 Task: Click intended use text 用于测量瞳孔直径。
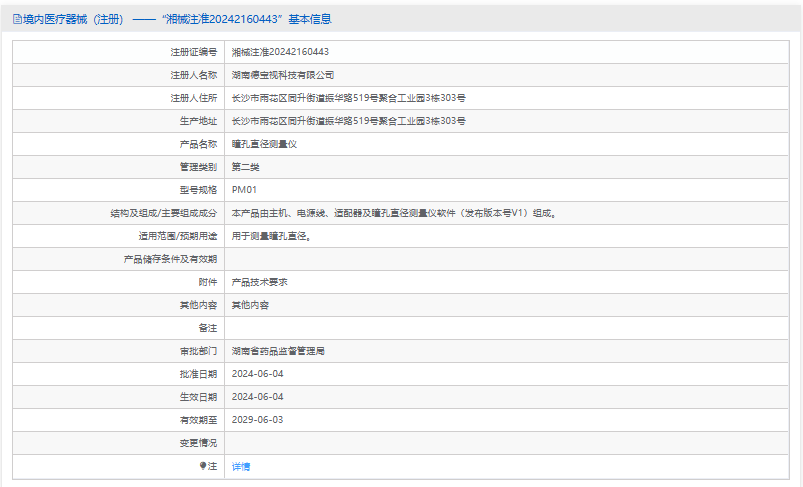point(271,236)
